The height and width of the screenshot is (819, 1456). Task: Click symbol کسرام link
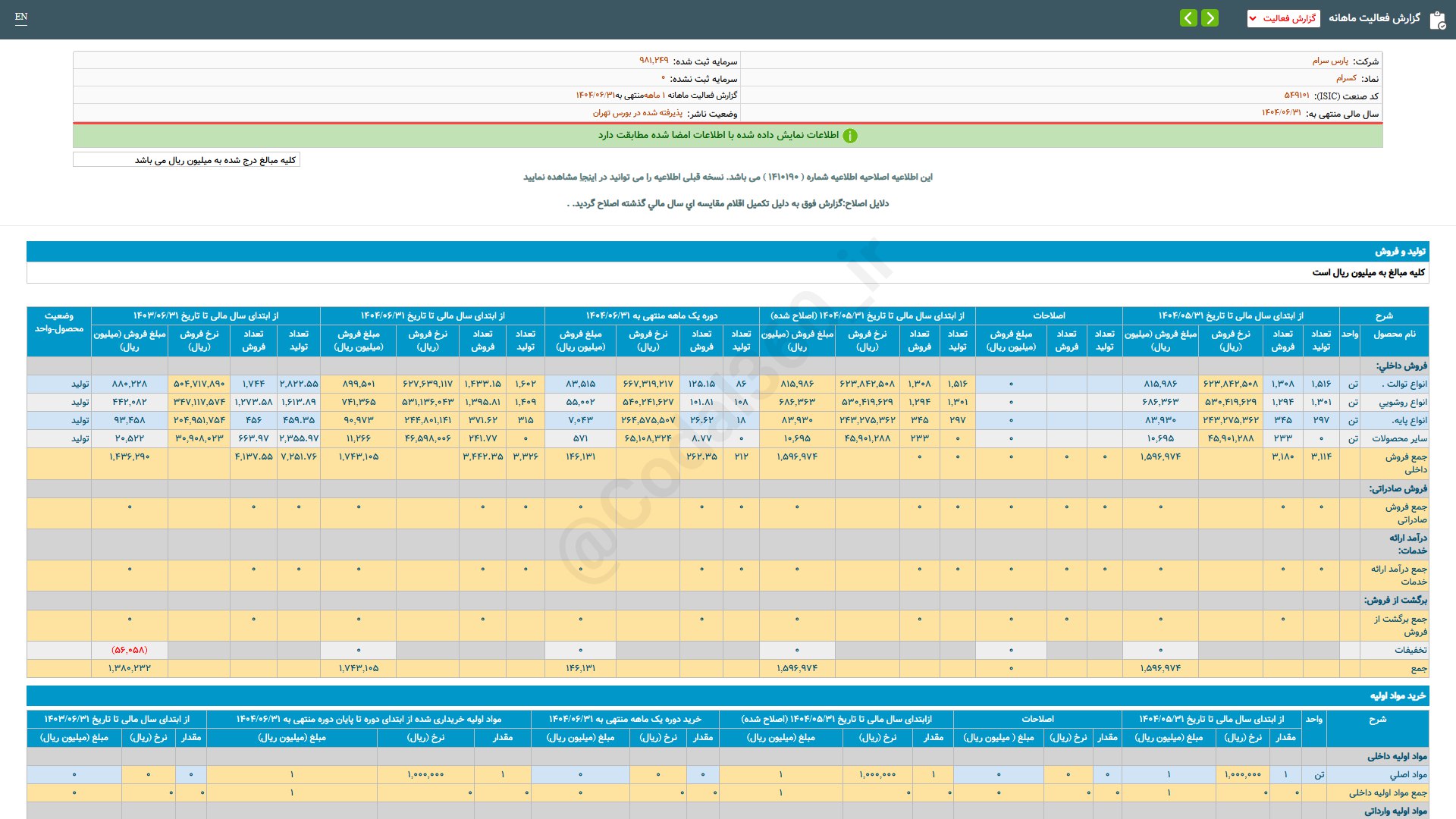coord(1346,78)
